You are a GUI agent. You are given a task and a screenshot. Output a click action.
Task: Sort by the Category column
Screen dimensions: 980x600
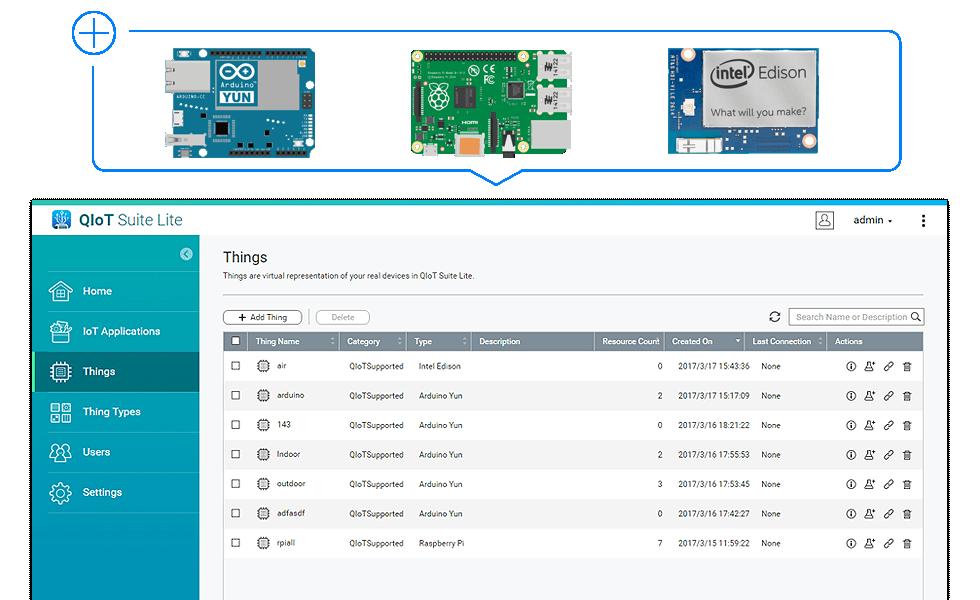[x=373, y=341]
